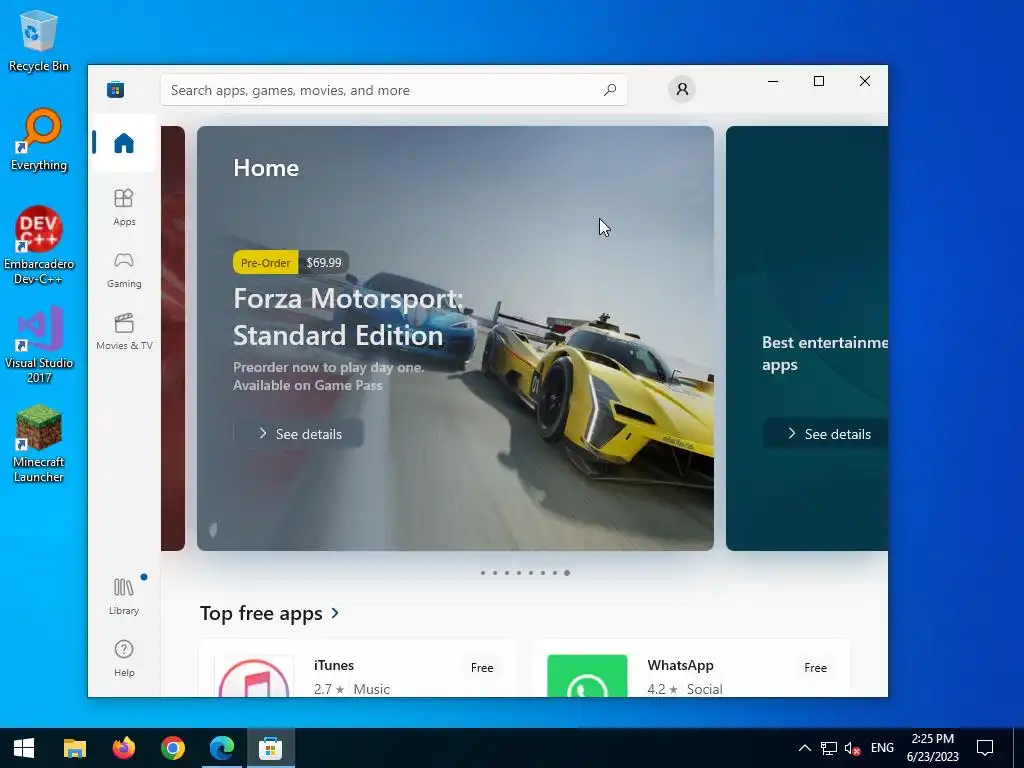Viewport: 1024px width, 768px height.
Task: Open the Apps section in the sidebar
Action: click(123, 207)
